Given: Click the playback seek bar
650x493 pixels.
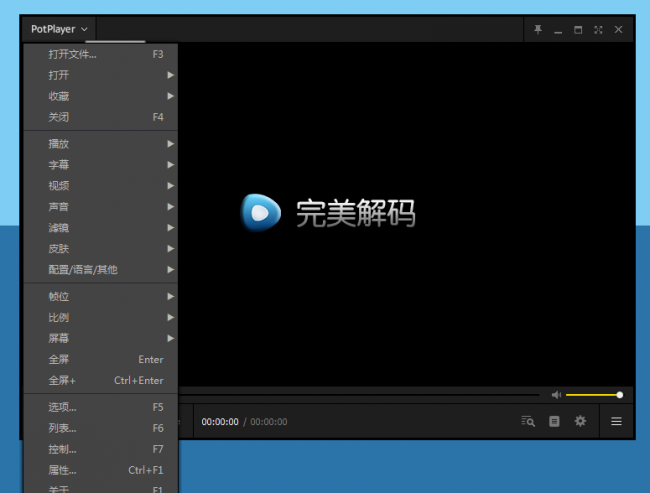Looking at the screenshot, I should coord(359,394).
